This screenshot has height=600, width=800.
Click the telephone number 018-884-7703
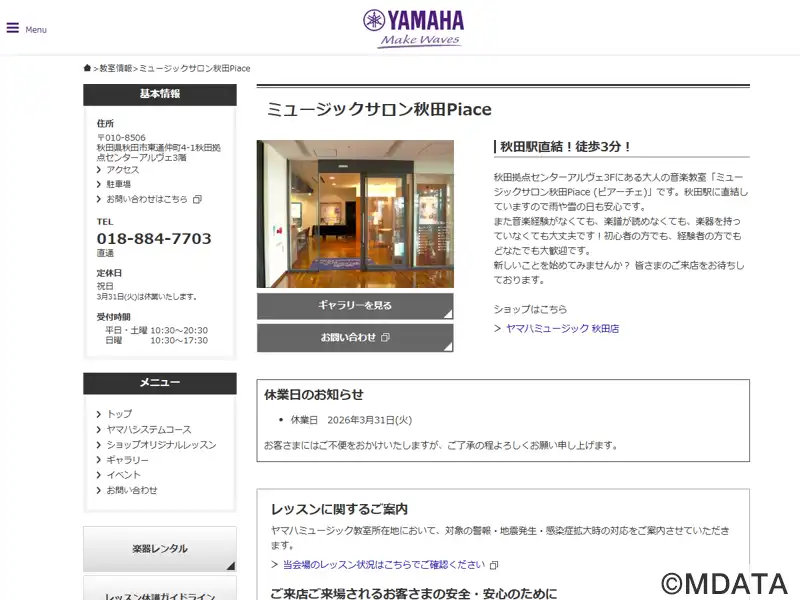154,238
